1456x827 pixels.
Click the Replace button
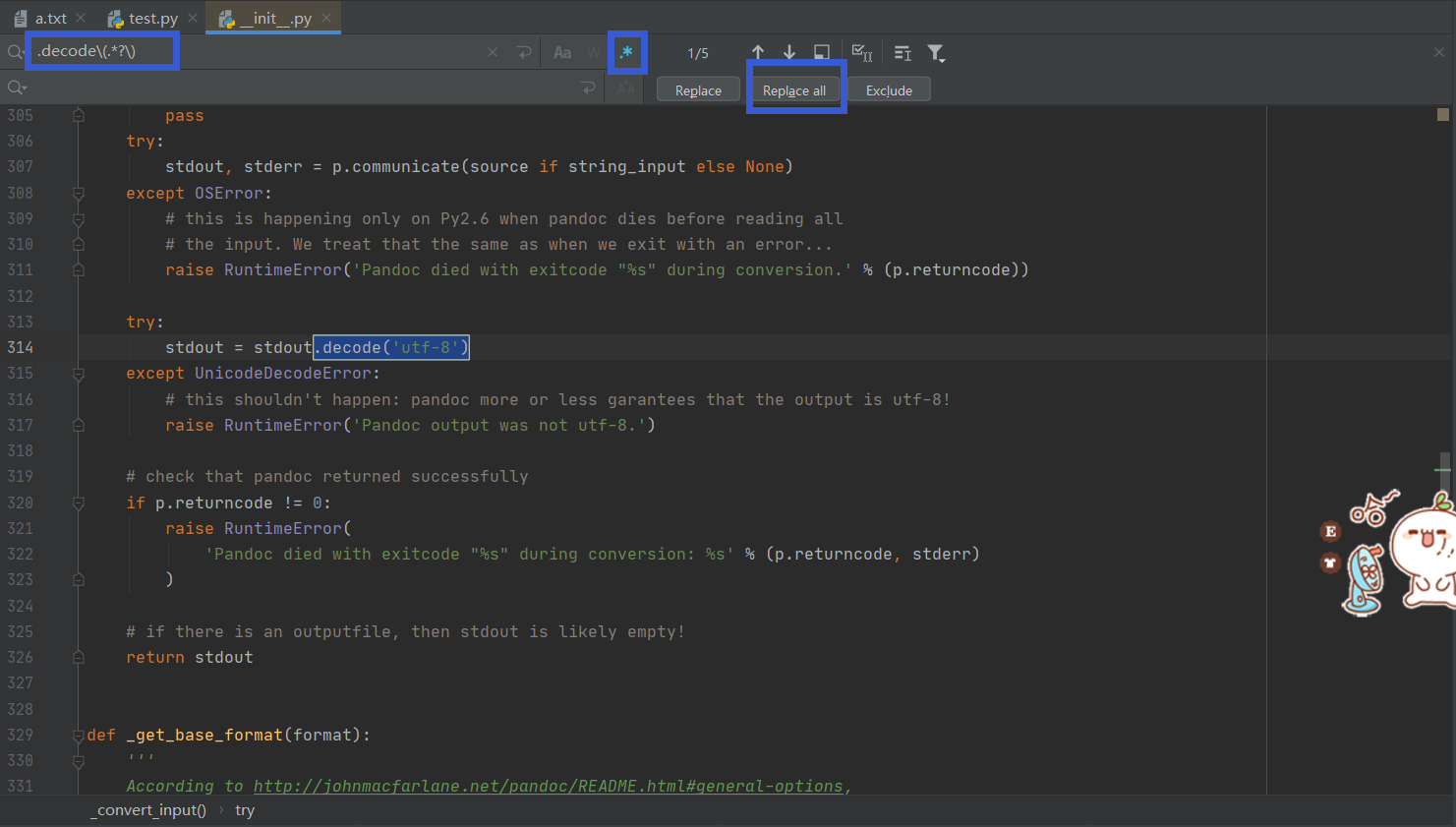(698, 90)
